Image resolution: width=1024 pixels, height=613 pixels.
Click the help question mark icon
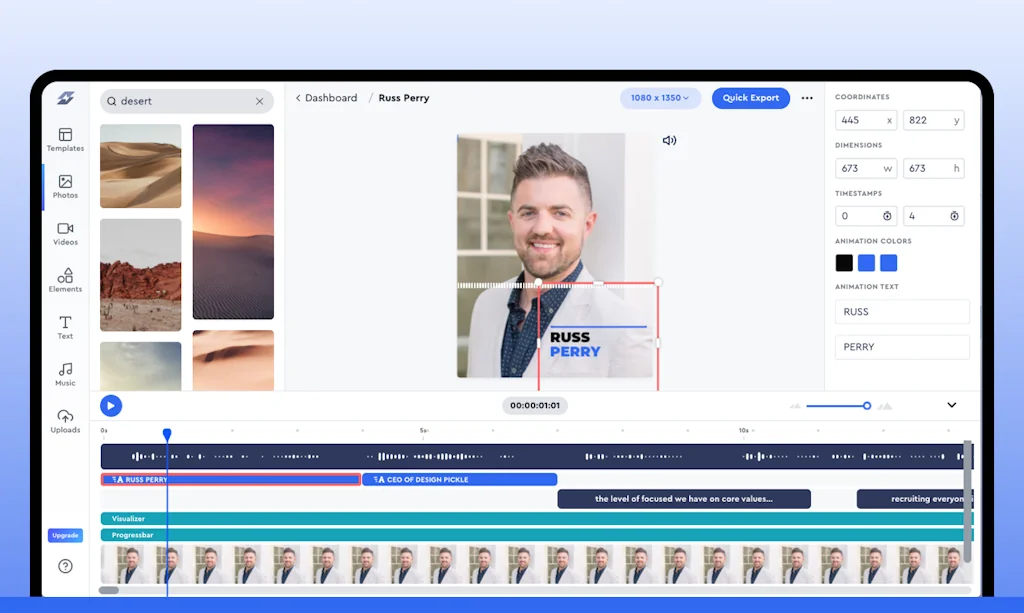point(65,566)
